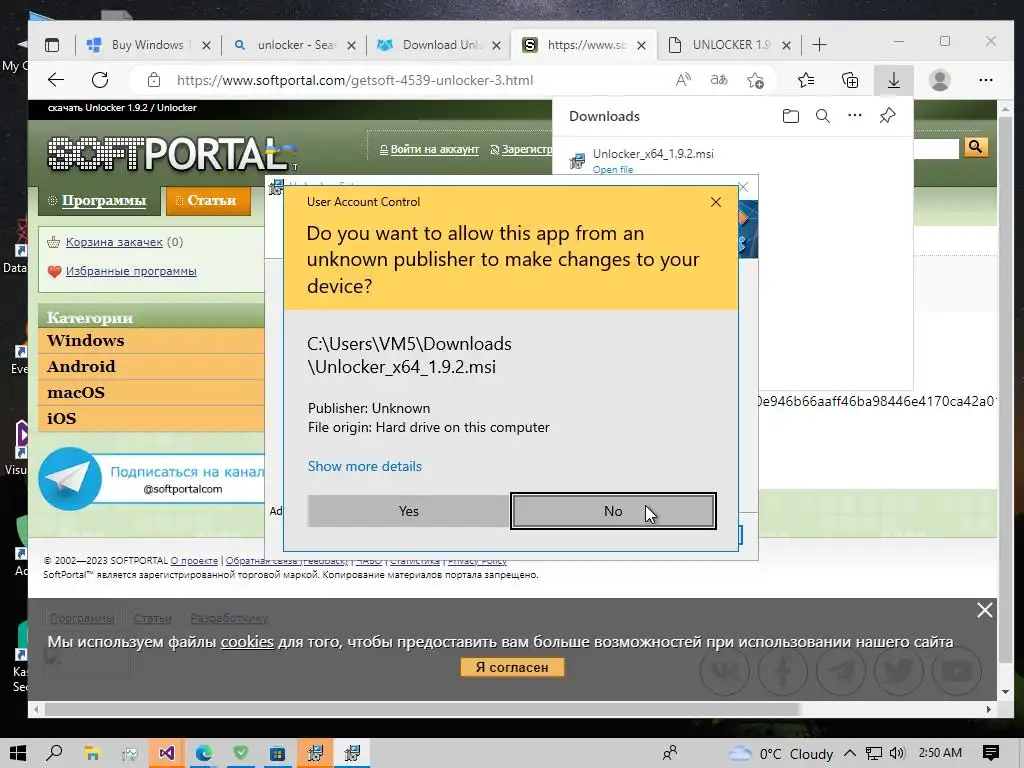Close the UNLOCKER 1.9 tab
The image size is (1024, 768).
click(786, 45)
